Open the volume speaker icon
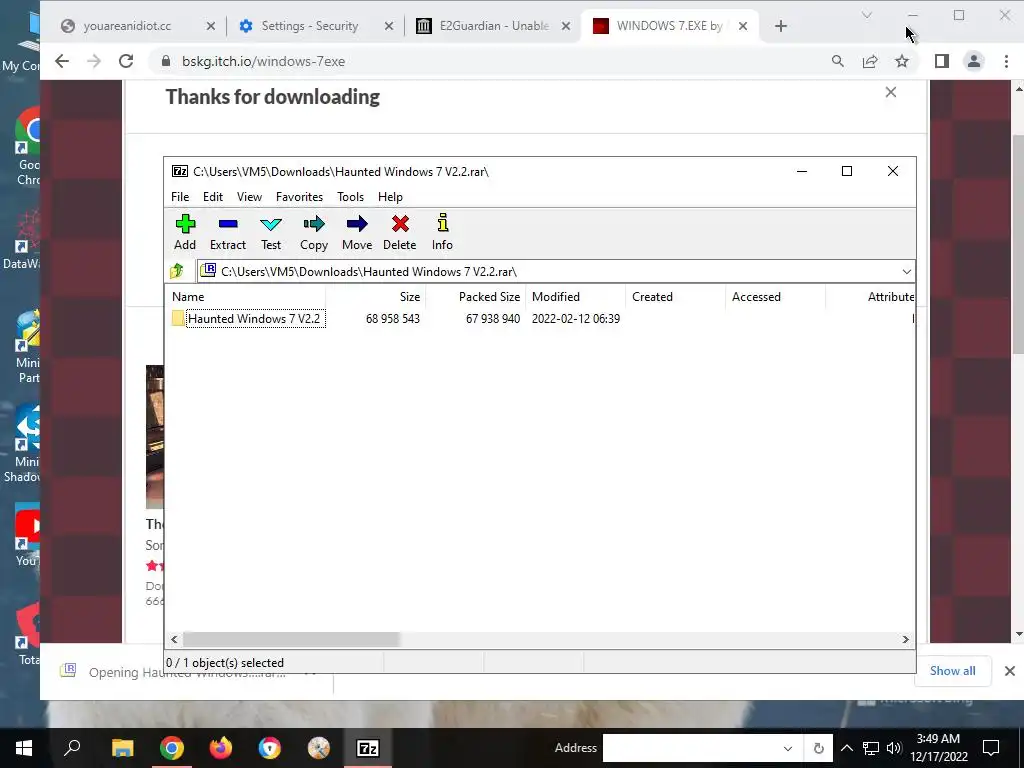 894,748
